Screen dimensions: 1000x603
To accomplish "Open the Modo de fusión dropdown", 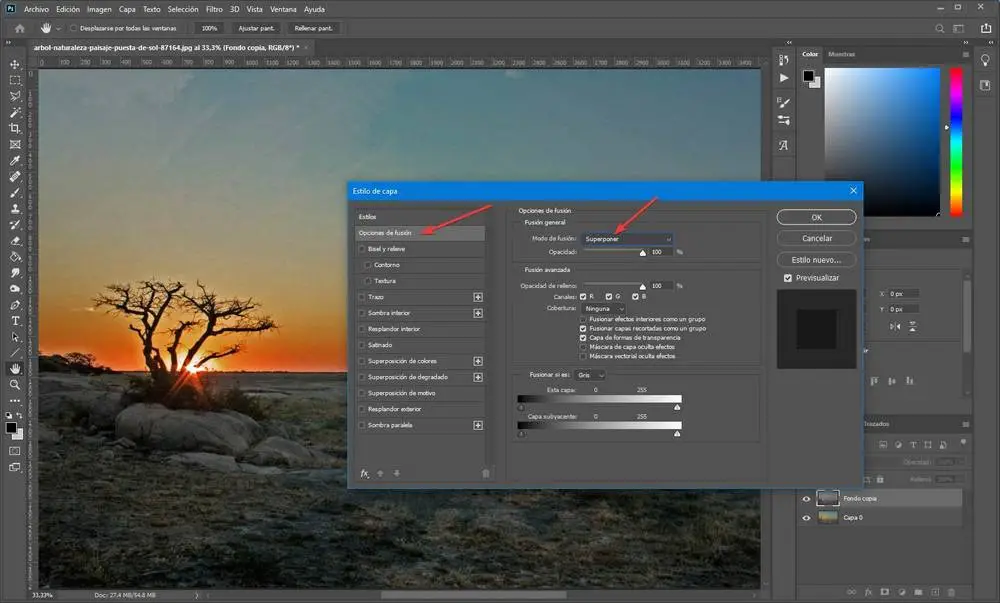I will [628, 239].
